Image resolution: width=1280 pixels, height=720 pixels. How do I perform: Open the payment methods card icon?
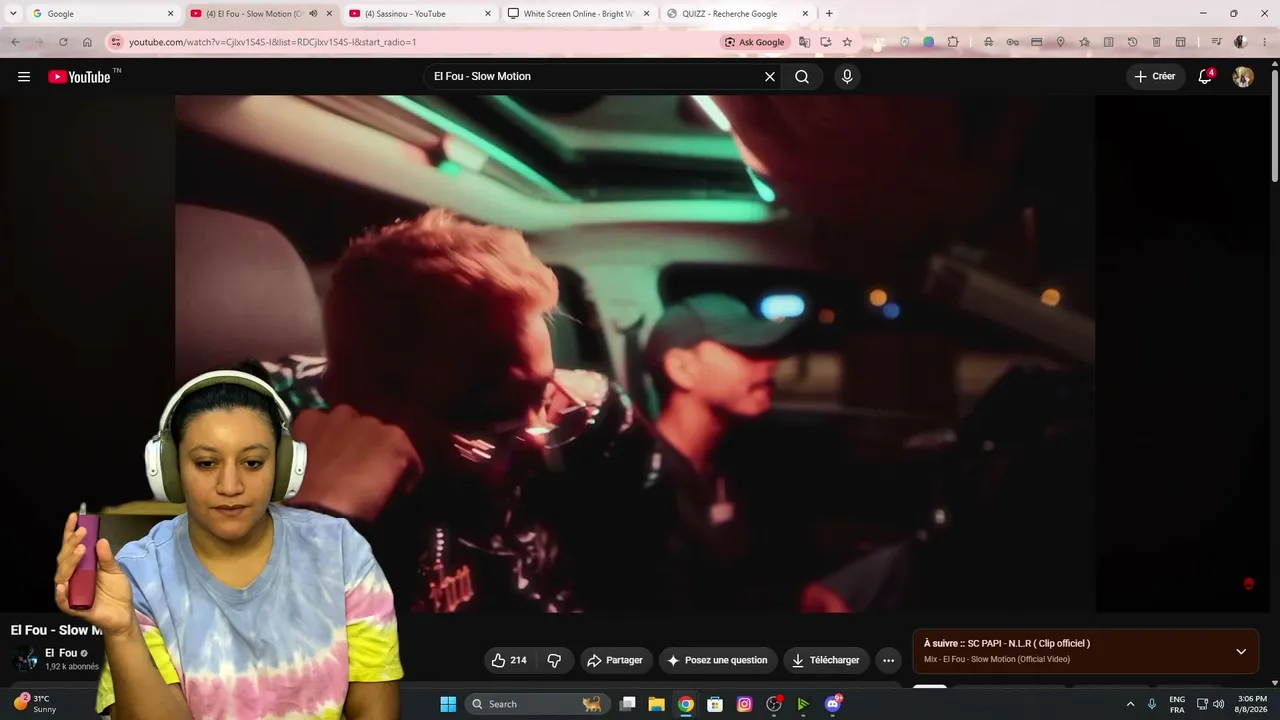1036,42
